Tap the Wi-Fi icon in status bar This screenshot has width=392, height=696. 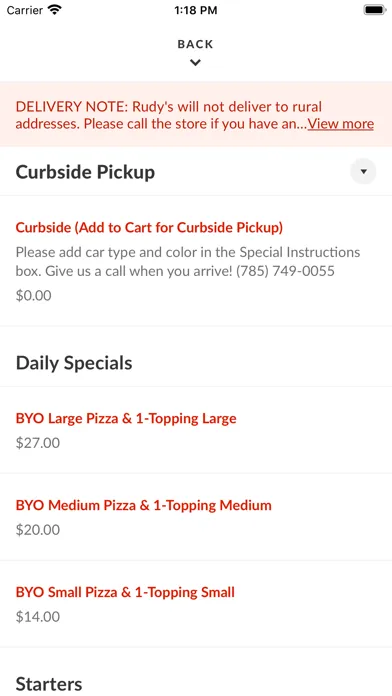pos(55,10)
